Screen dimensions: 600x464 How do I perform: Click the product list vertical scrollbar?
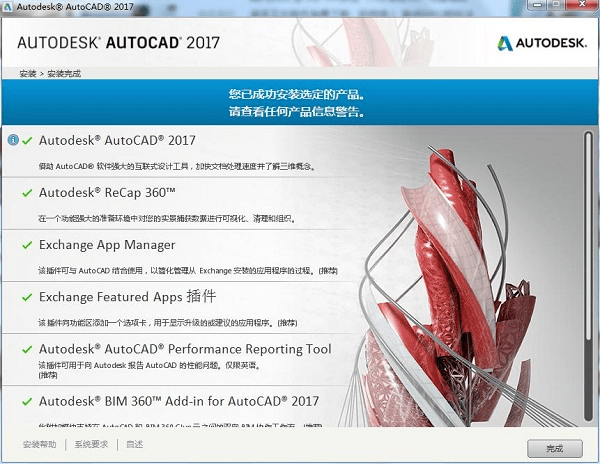(x=588, y=275)
